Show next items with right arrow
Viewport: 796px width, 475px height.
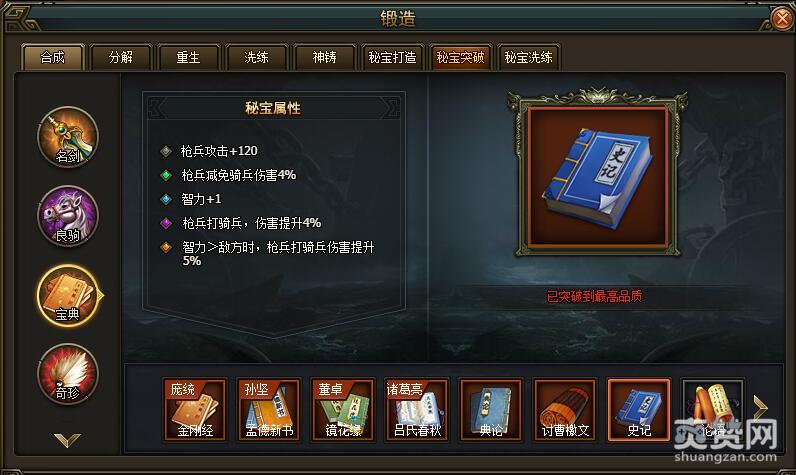pyautogui.click(x=760, y=408)
